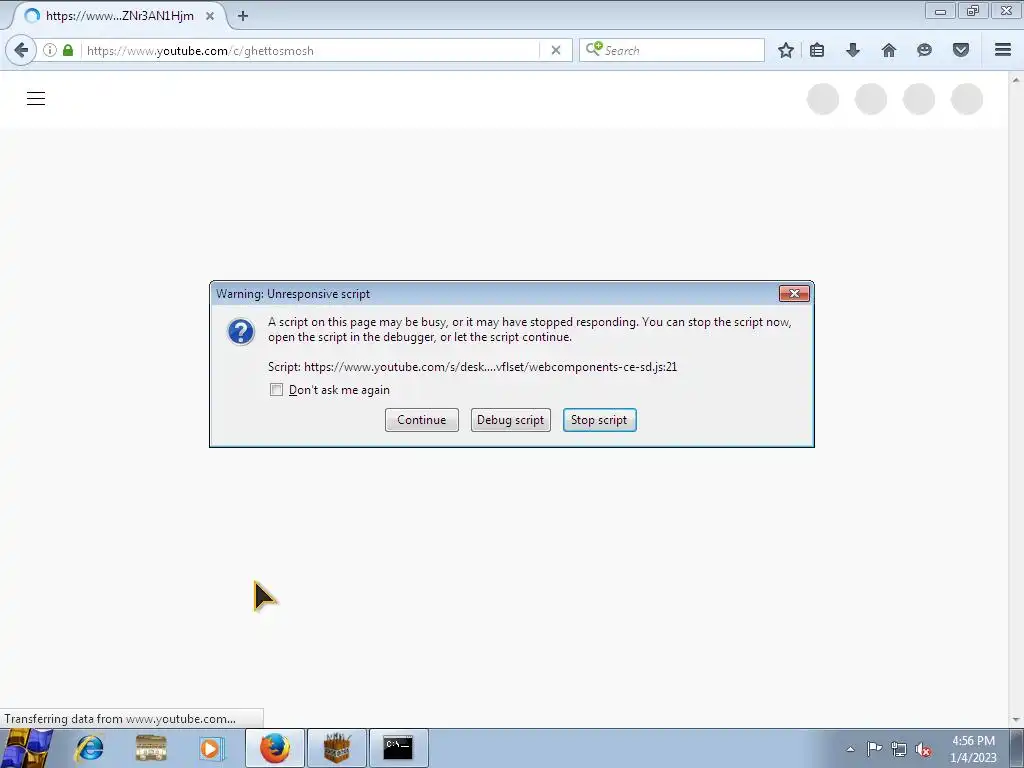Open the Windows Start button
Image resolution: width=1024 pixels, height=768 pixels.
[27, 748]
